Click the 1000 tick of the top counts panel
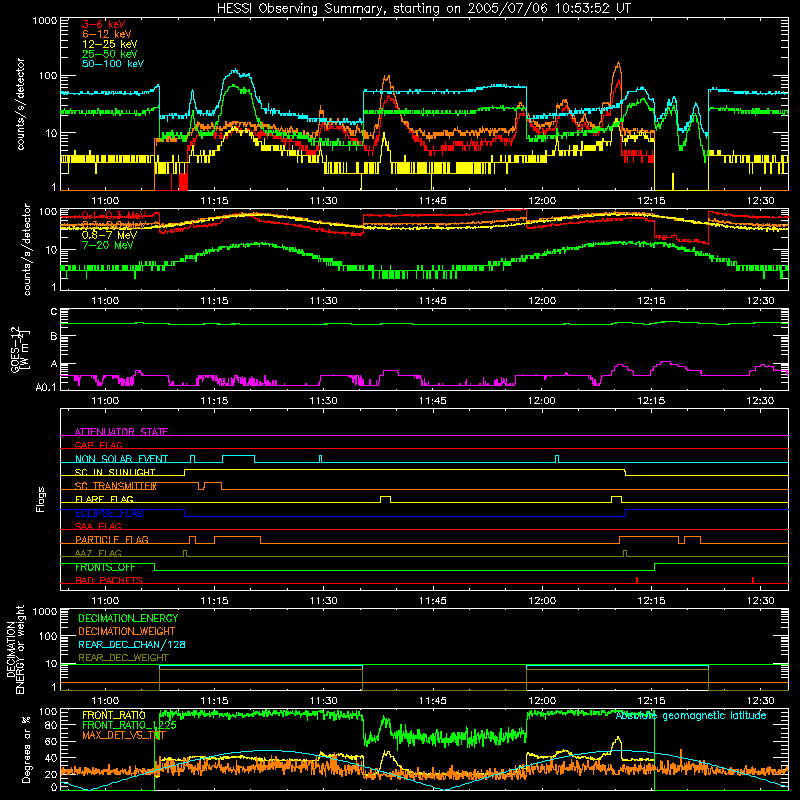800x800 pixels. point(45,21)
